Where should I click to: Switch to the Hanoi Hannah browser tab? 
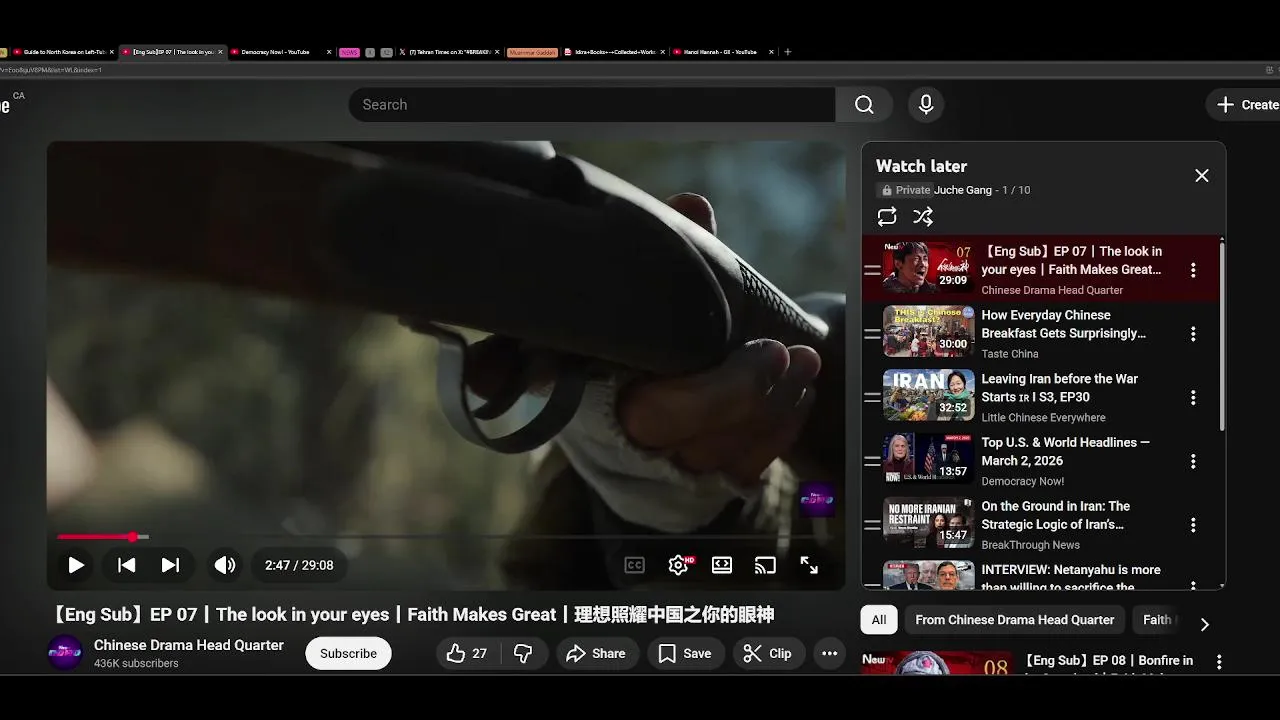[723, 52]
